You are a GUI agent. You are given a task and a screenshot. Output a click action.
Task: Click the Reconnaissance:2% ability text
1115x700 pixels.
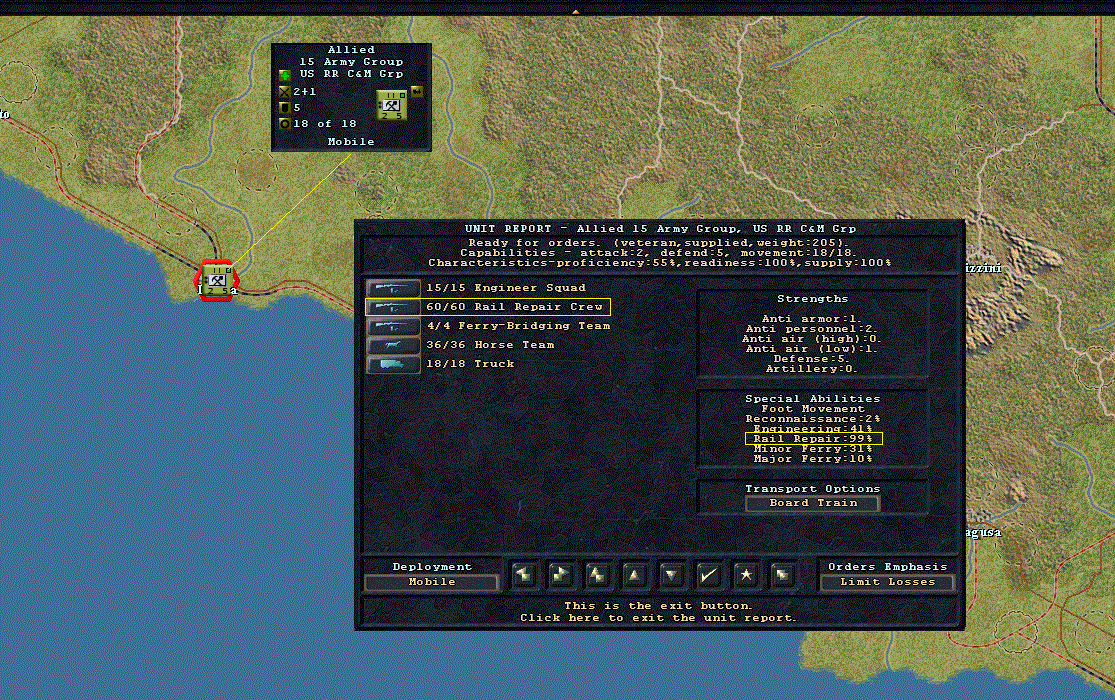click(x=813, y=419)
